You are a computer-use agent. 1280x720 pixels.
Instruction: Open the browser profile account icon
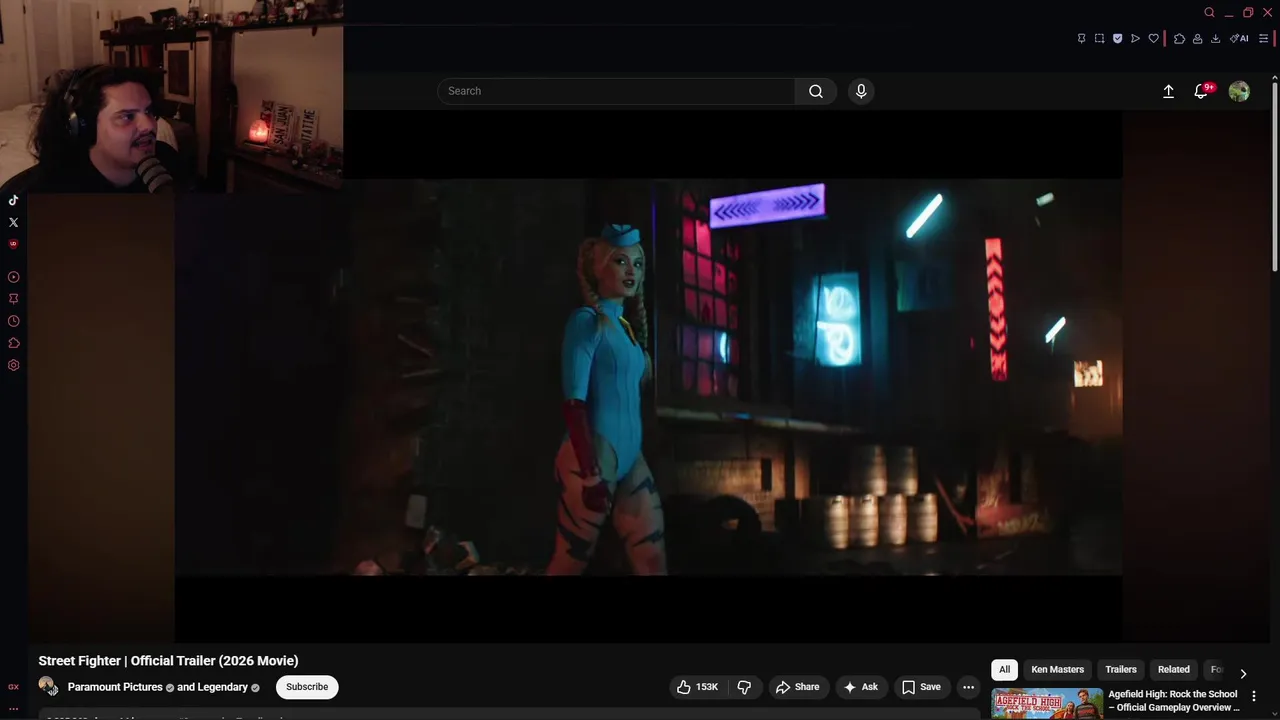tap(1197, 39)
